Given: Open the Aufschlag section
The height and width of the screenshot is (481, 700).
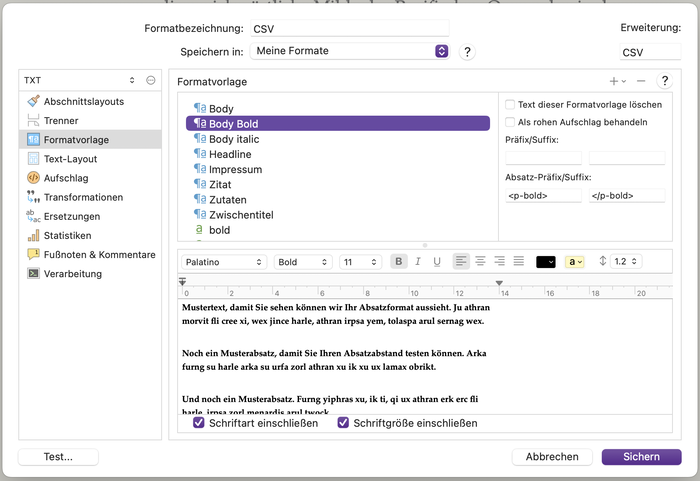Looking at the screenshot, I should 90,178.
